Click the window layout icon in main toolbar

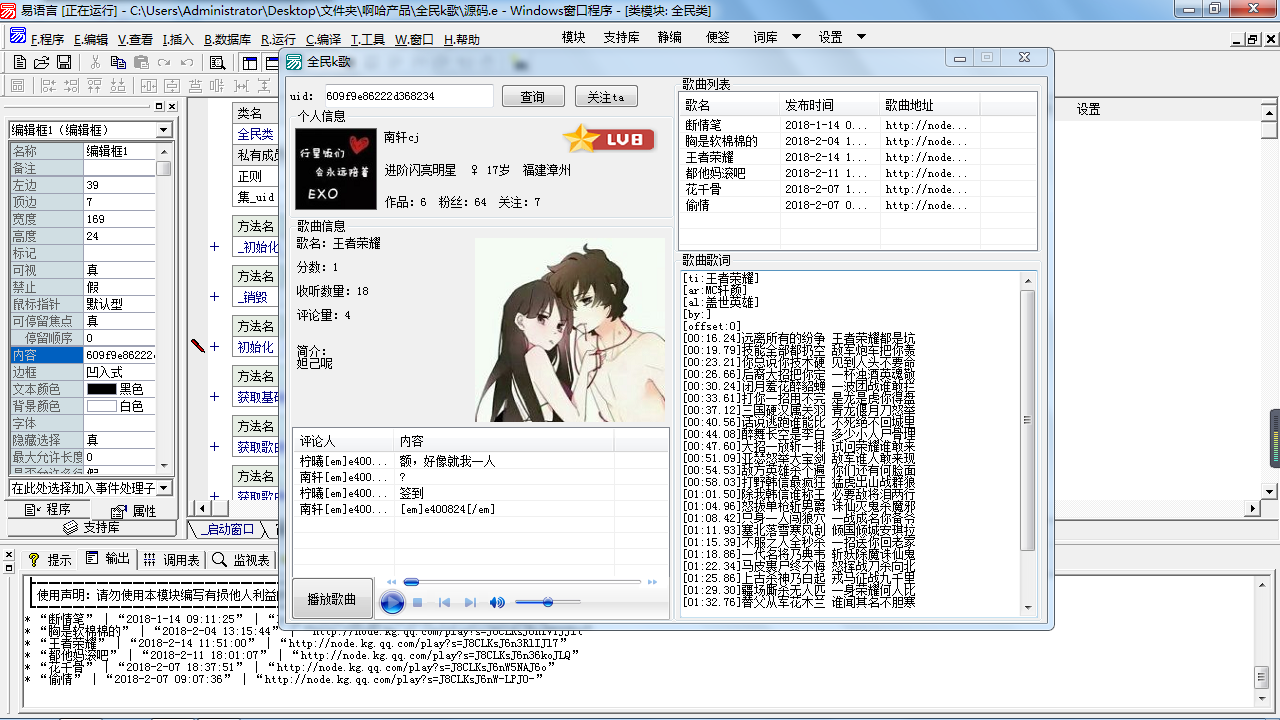click(x=250, y=62)
